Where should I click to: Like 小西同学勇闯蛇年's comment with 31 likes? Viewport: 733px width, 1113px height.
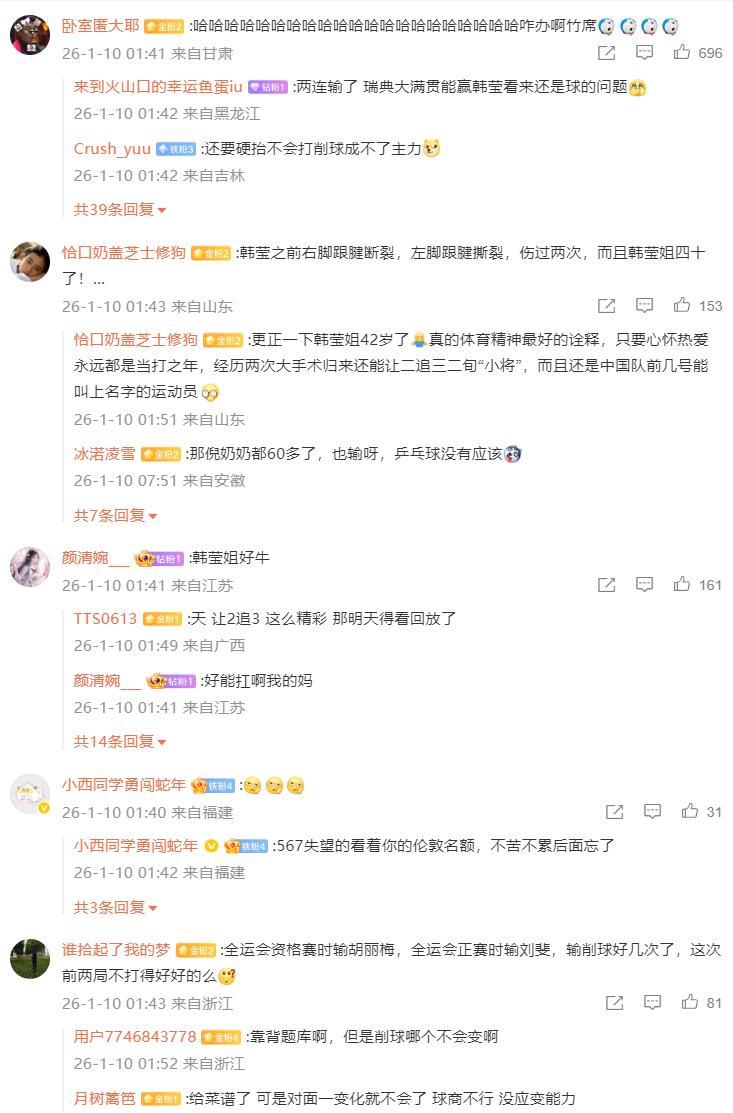pyautogui.click(x=690, y=811)
